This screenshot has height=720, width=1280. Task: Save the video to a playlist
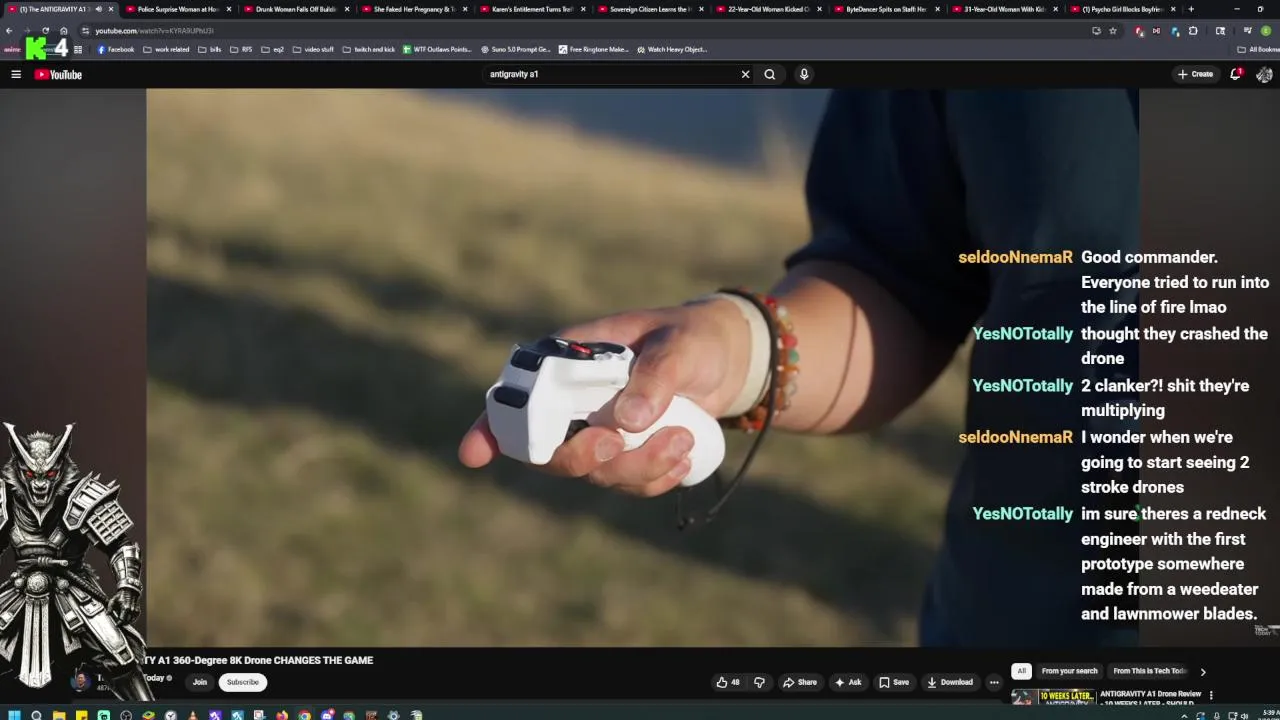[894, 682]
